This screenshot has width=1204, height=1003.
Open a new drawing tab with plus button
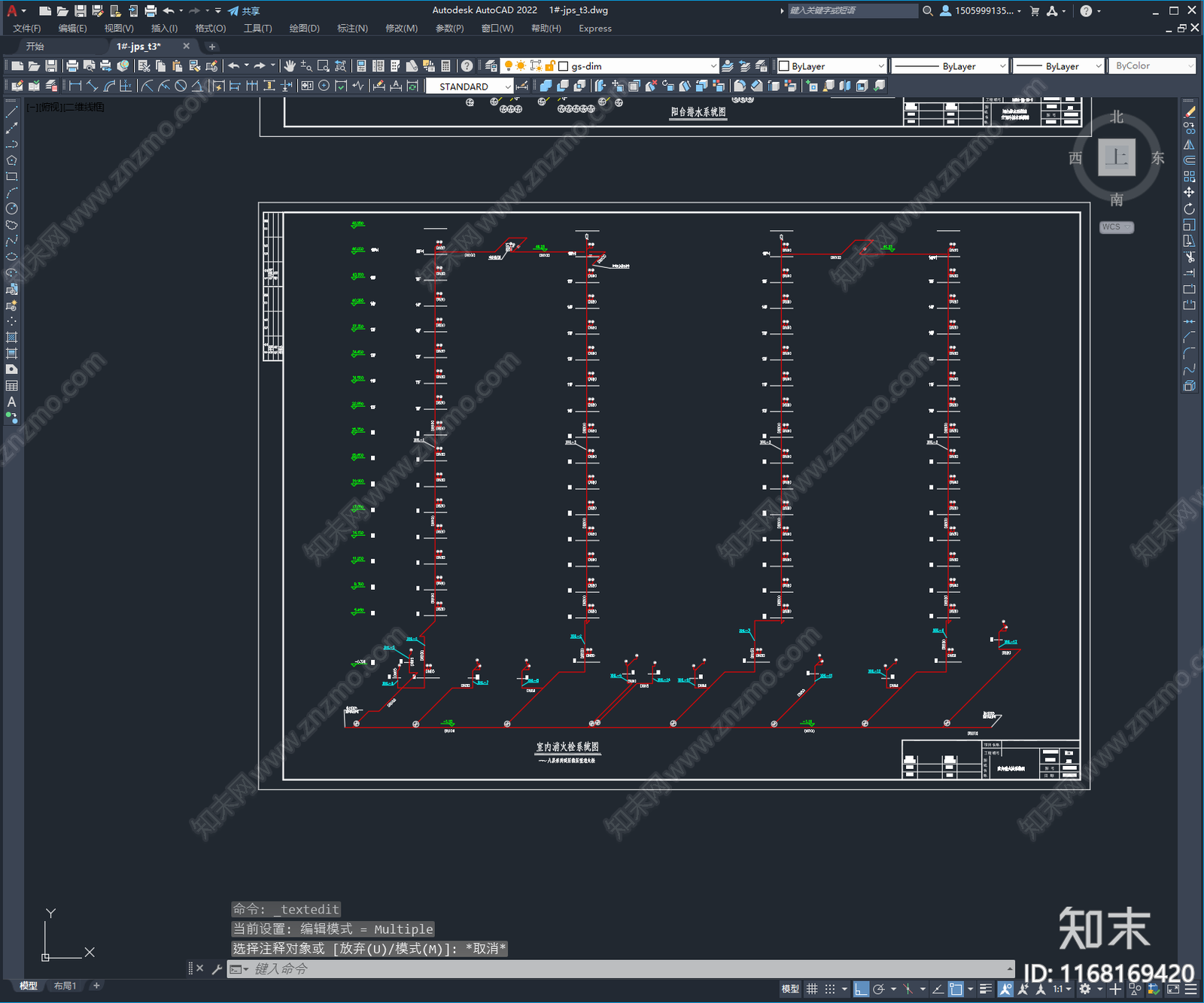tap(212, 47)
